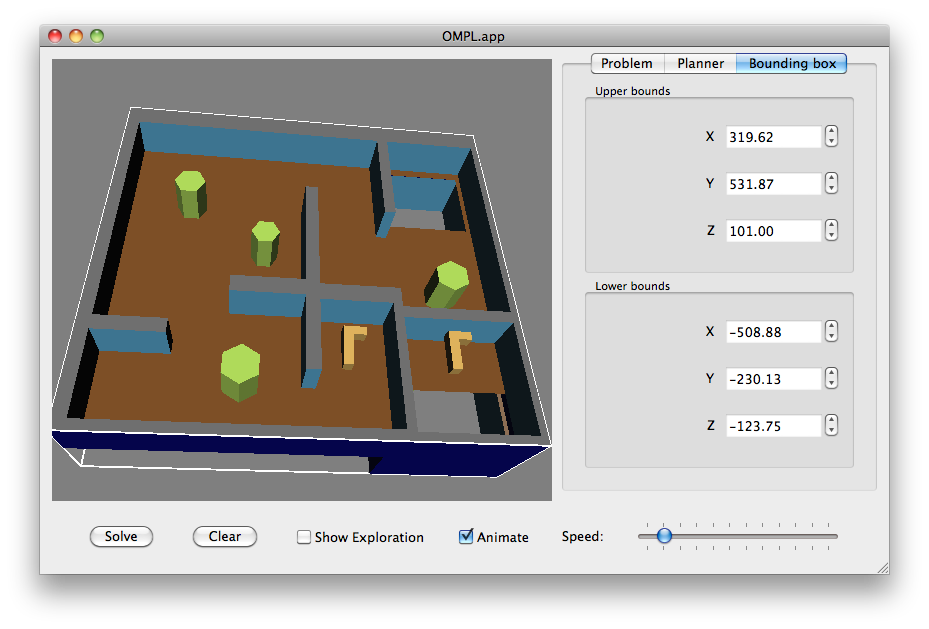This screenshot has height=629, width=929.
Task: Switch to the Problem tab
Action: click(627, 63)
